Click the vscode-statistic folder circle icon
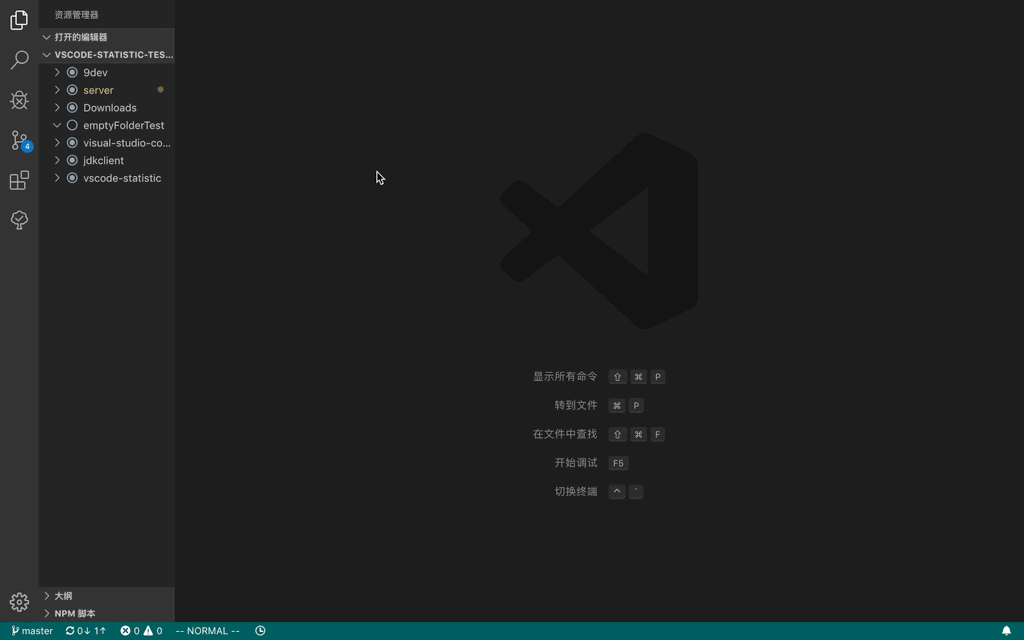Screen dimensions: 1024x640 click(72, 178)
